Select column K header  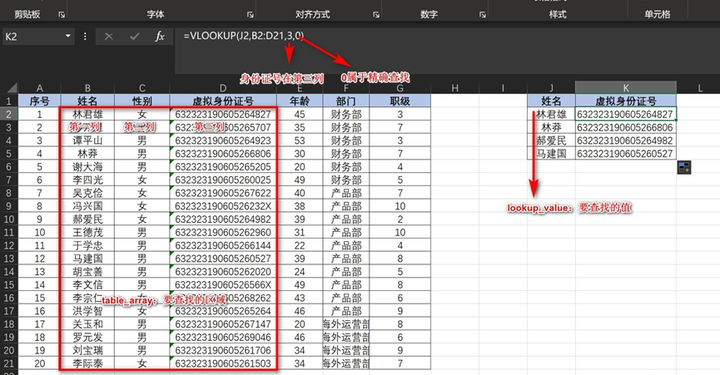pos(625,88)
